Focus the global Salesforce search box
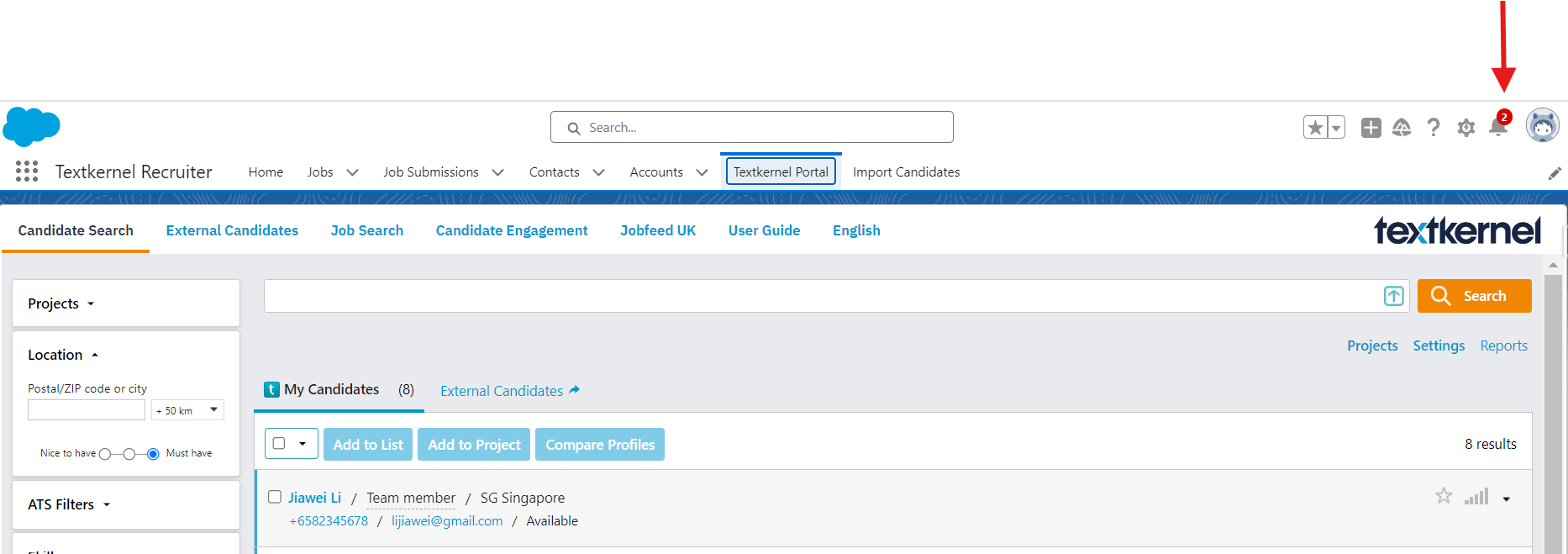Image resolution: width=1568 pixels, height=554 pixels. click(752, 127)
